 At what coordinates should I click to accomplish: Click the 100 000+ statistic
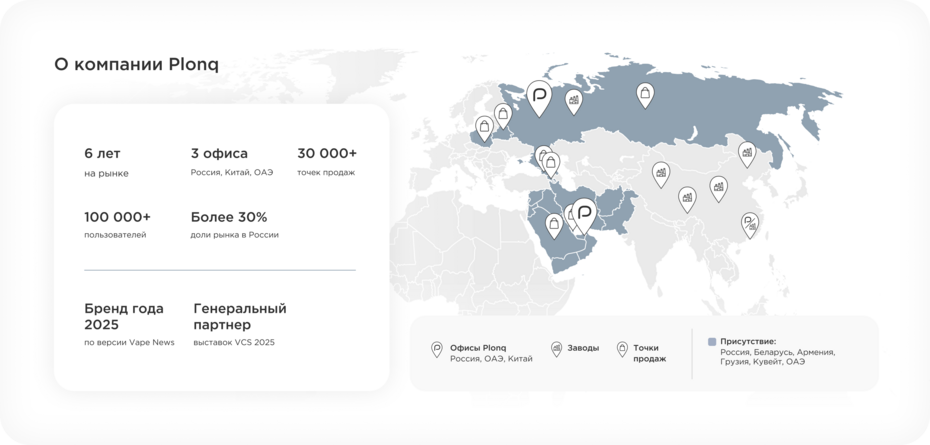pos(117,217)
